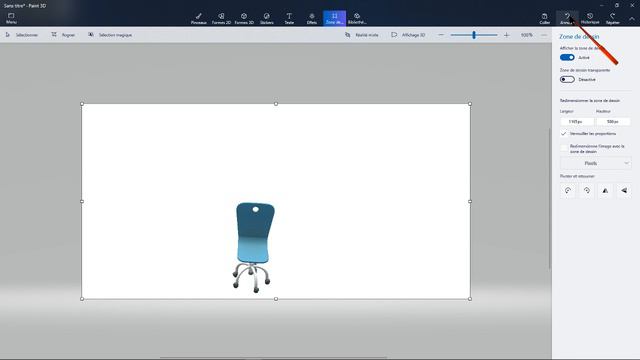Open the Bibliothèque 3D library
The image size is (640, 360).
pyautogui.click(x=357, y=18)
